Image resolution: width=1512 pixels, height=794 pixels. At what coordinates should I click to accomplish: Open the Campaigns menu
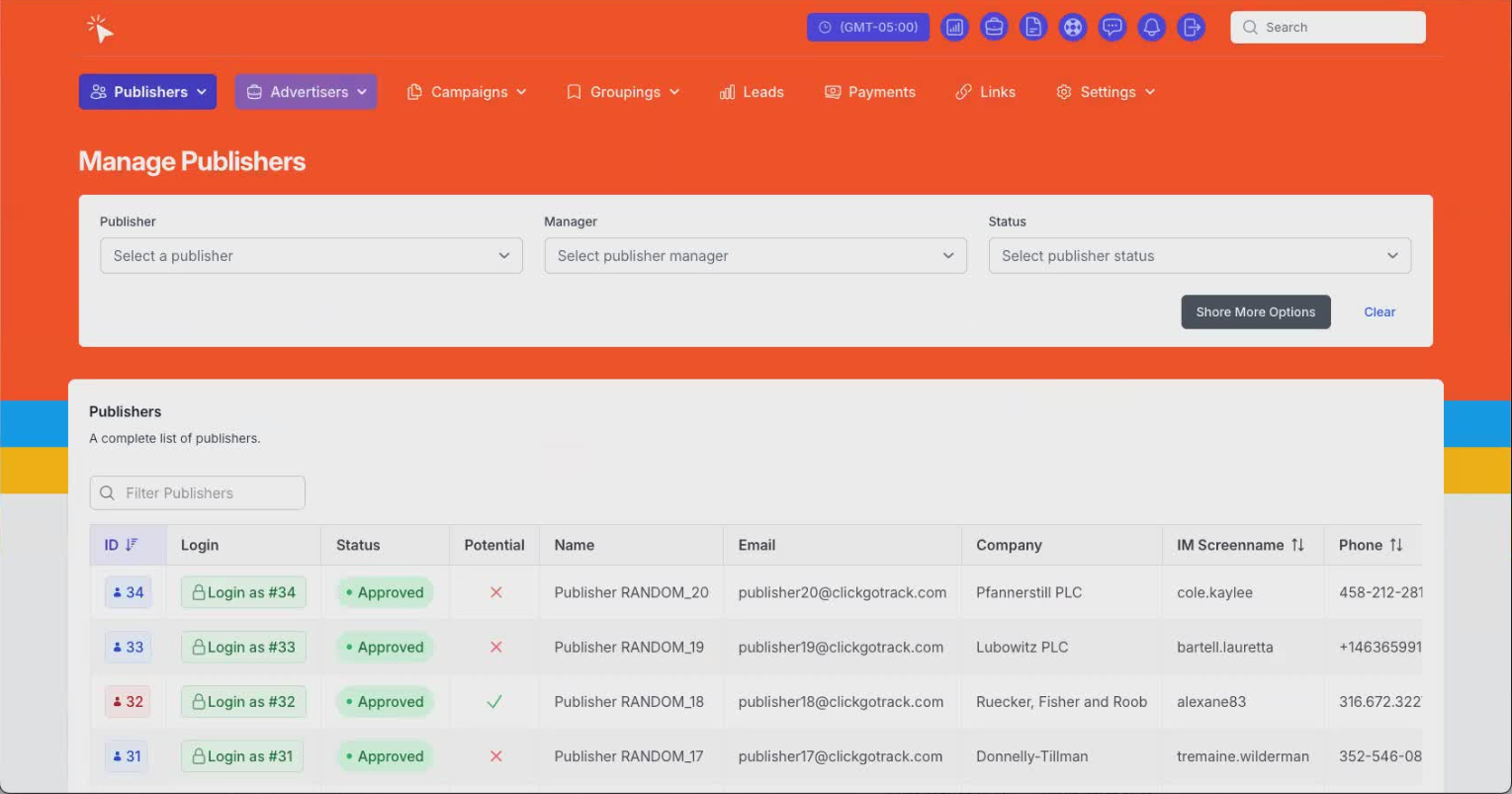pyautogui.click(x=467, y=92)
